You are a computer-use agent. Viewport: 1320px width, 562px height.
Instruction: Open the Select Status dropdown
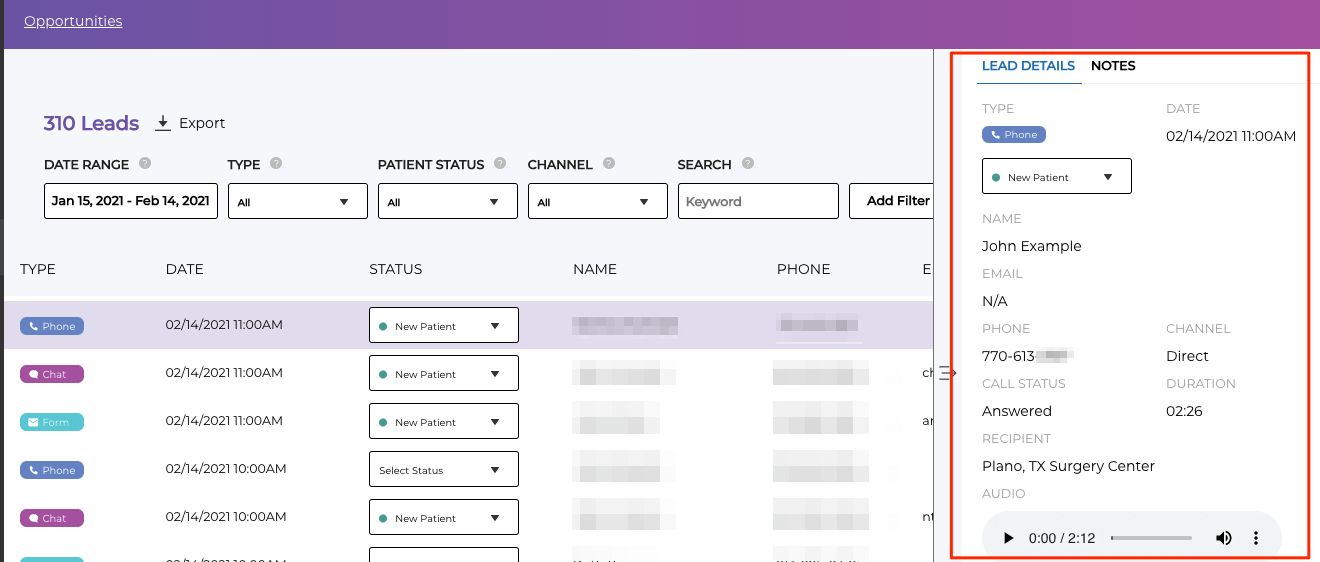pyautogui.click(x=444, y=469)
